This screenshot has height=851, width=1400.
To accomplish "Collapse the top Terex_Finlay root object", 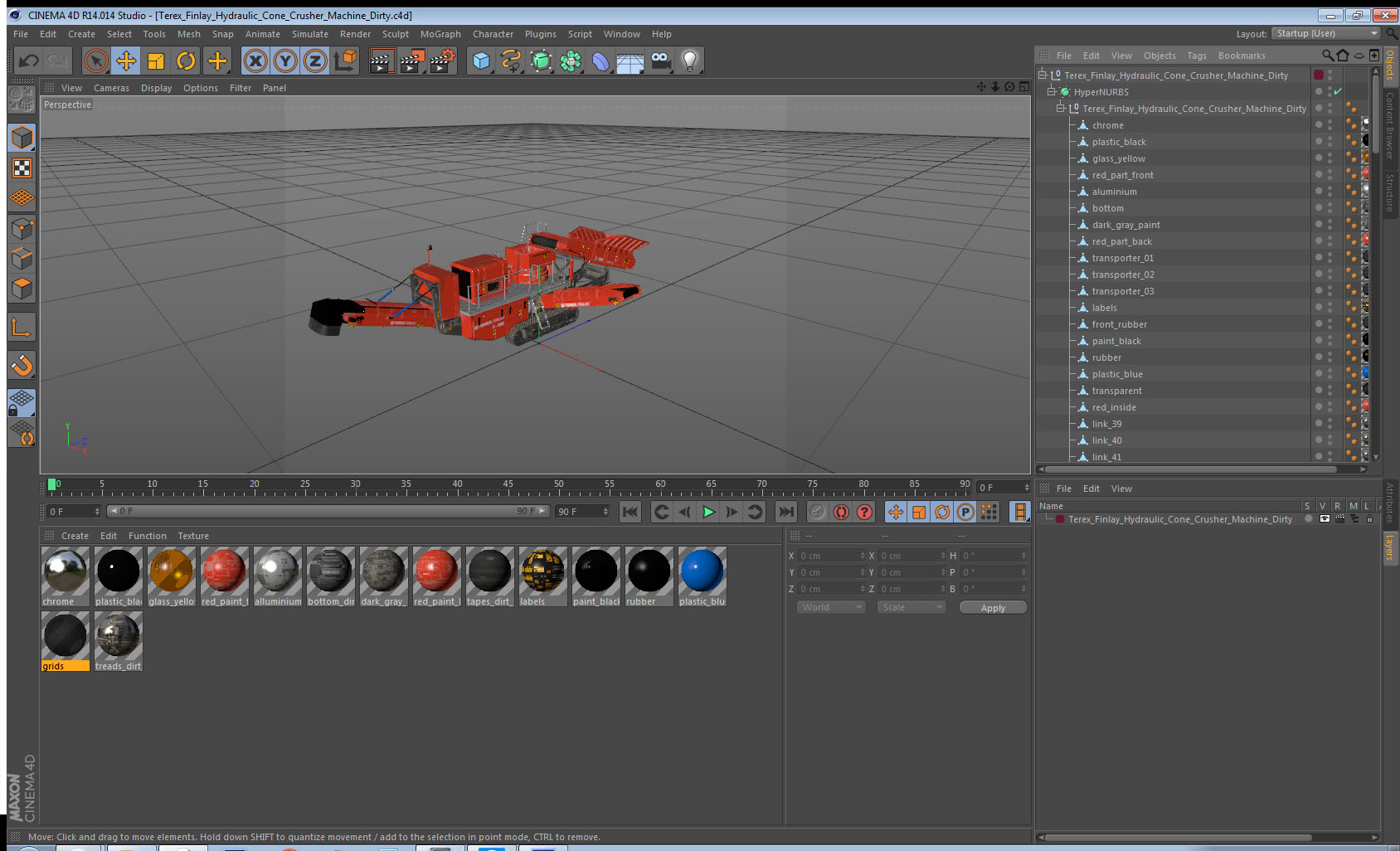I will pyautogui.click(x=1043, y=75).
